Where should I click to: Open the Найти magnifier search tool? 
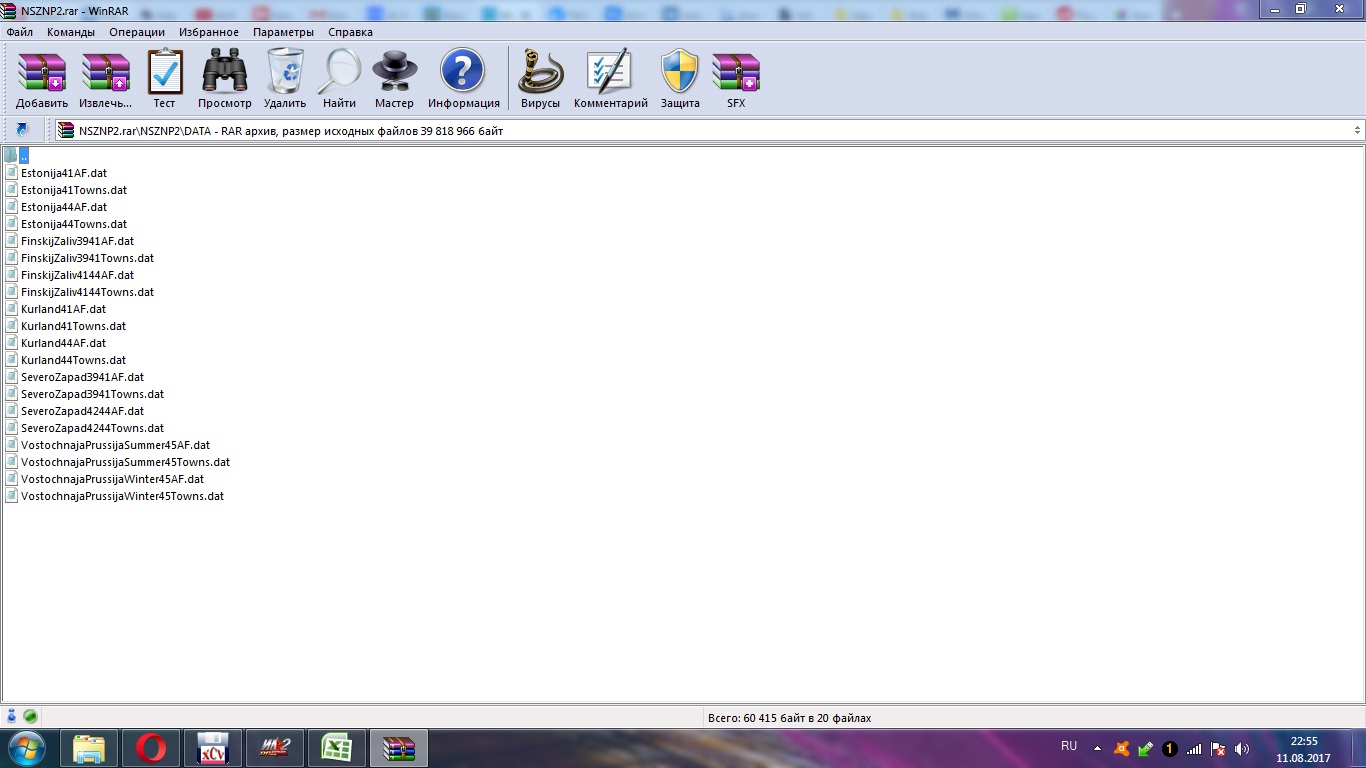[x=339, y=79]
